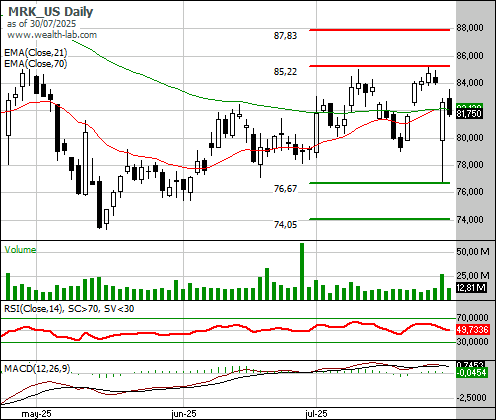496x420 pixels.
Task: Click the 76,67 support level label
Action: 285,189
